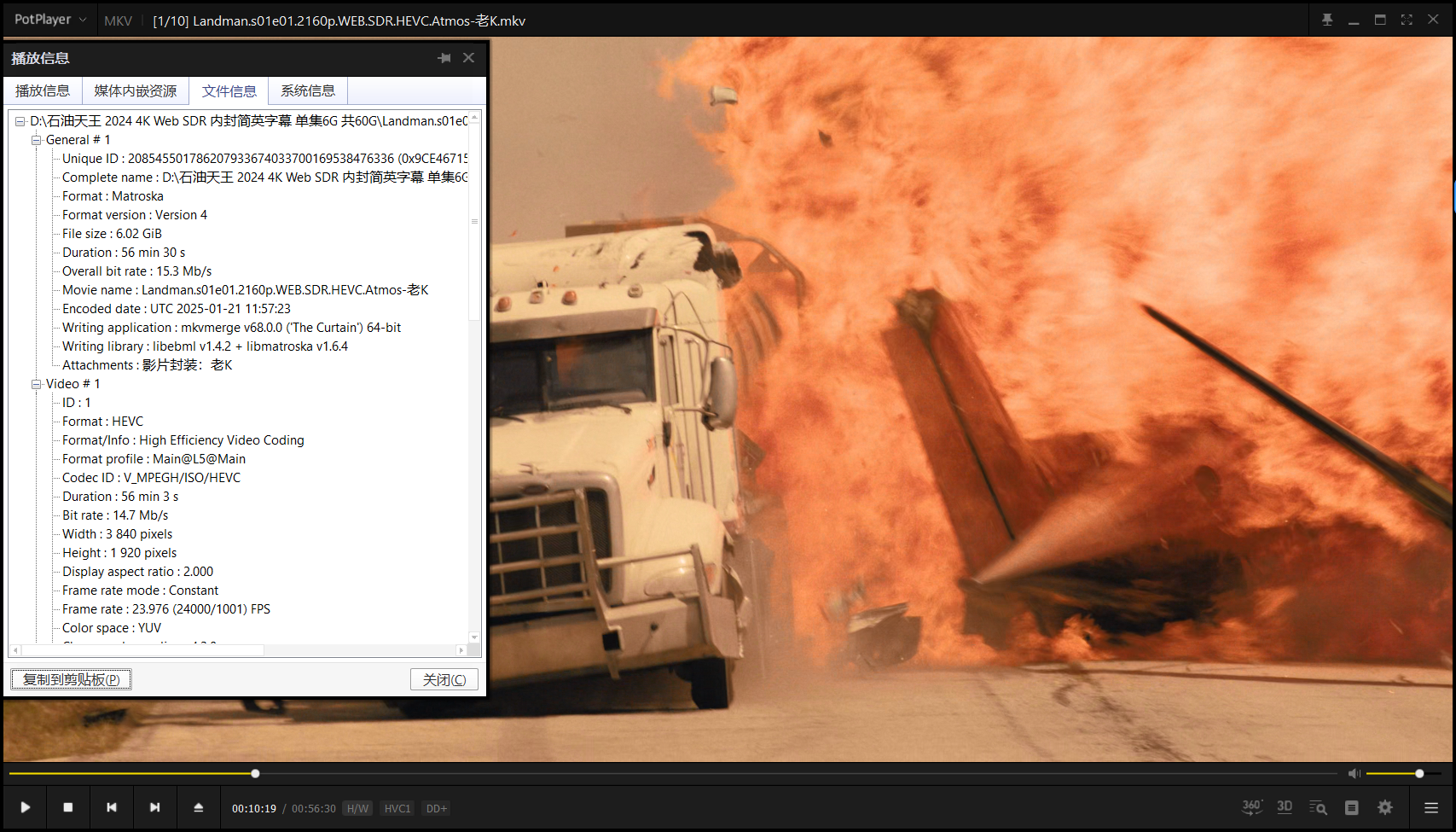Collapse the file path root node
Screen dimensions: 1456x832
(20, 121)
